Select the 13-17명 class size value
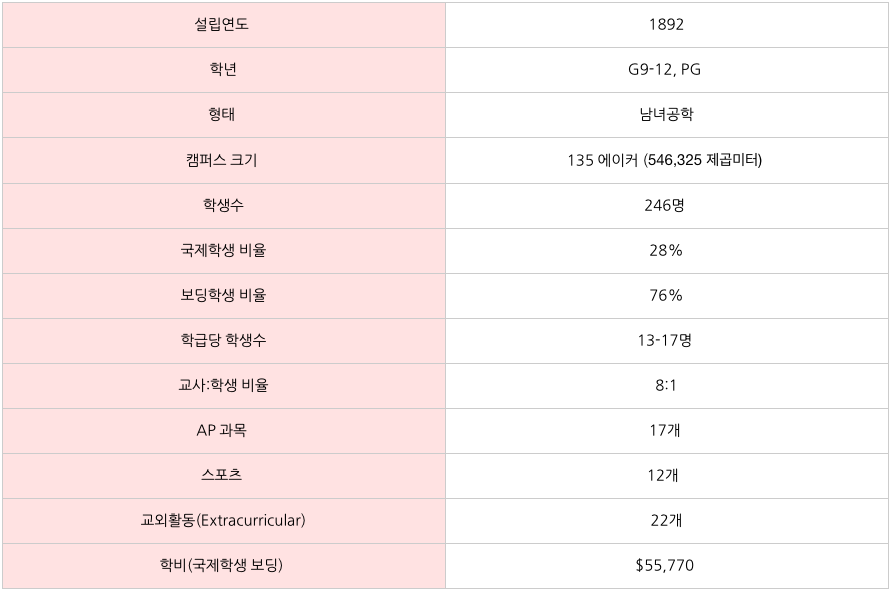892x592 pixels. click(x=665, y=340)
